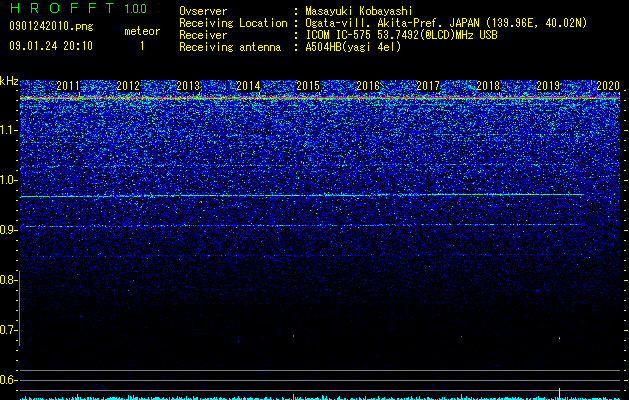Select the 2011 time marker
Viewport: 629px width, 400px height.
[68, 86]
